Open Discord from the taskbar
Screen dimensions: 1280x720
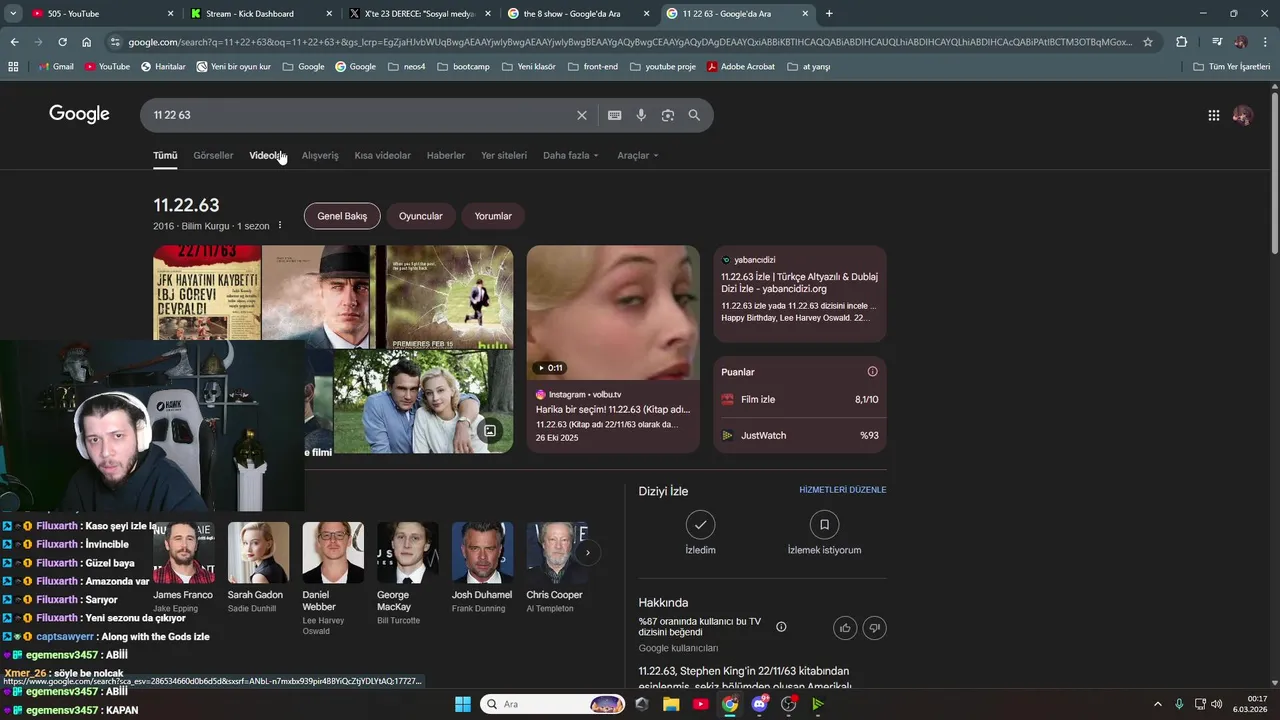759,704
